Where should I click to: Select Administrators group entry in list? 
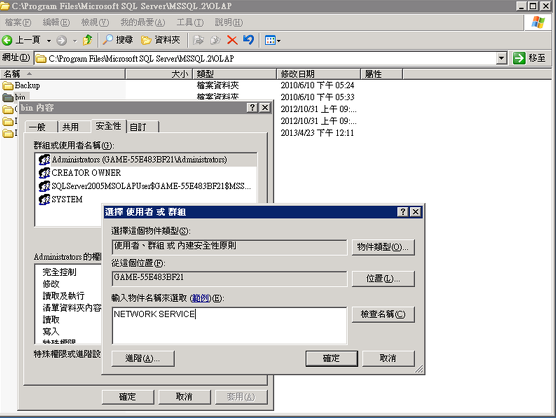coord(147,160)
